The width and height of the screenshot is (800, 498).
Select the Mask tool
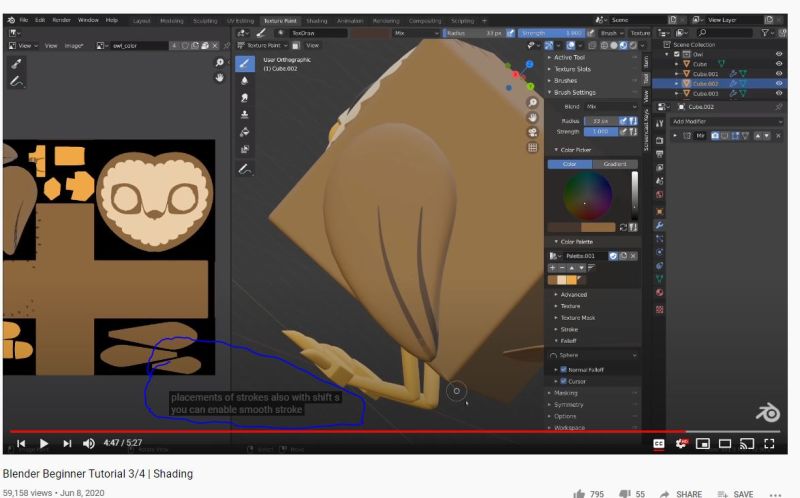tap(244, 149)
